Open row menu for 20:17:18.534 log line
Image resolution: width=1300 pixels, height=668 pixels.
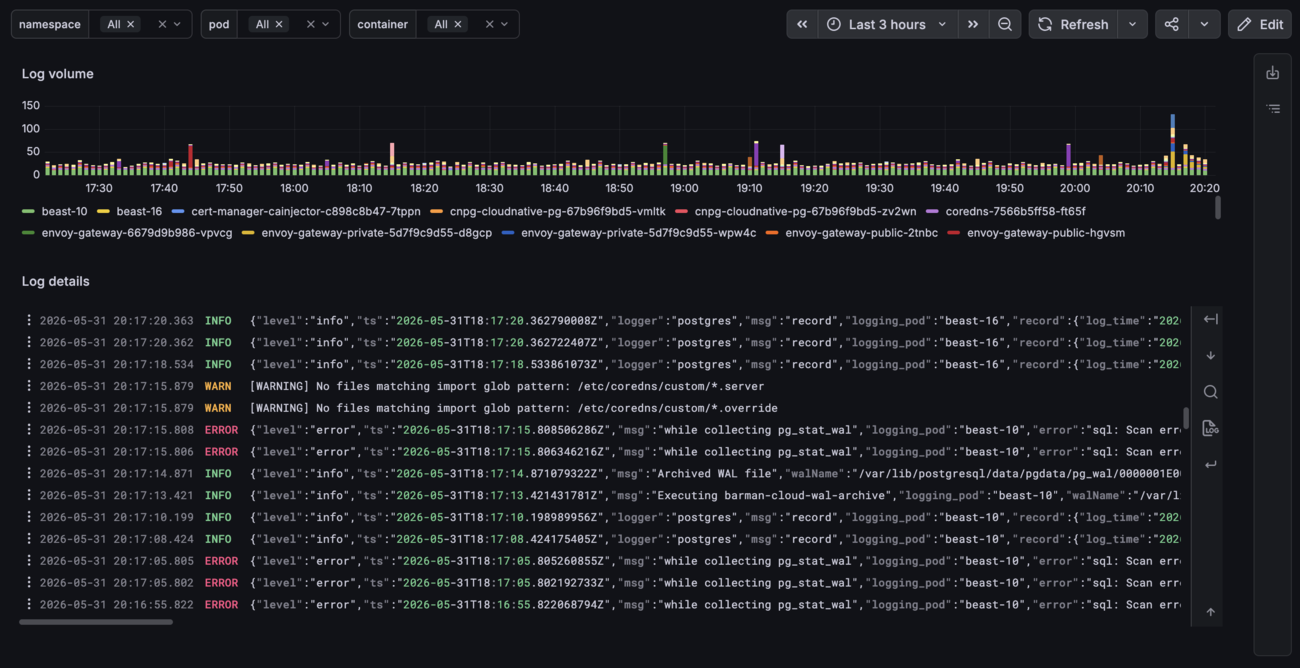pos(29,364)
